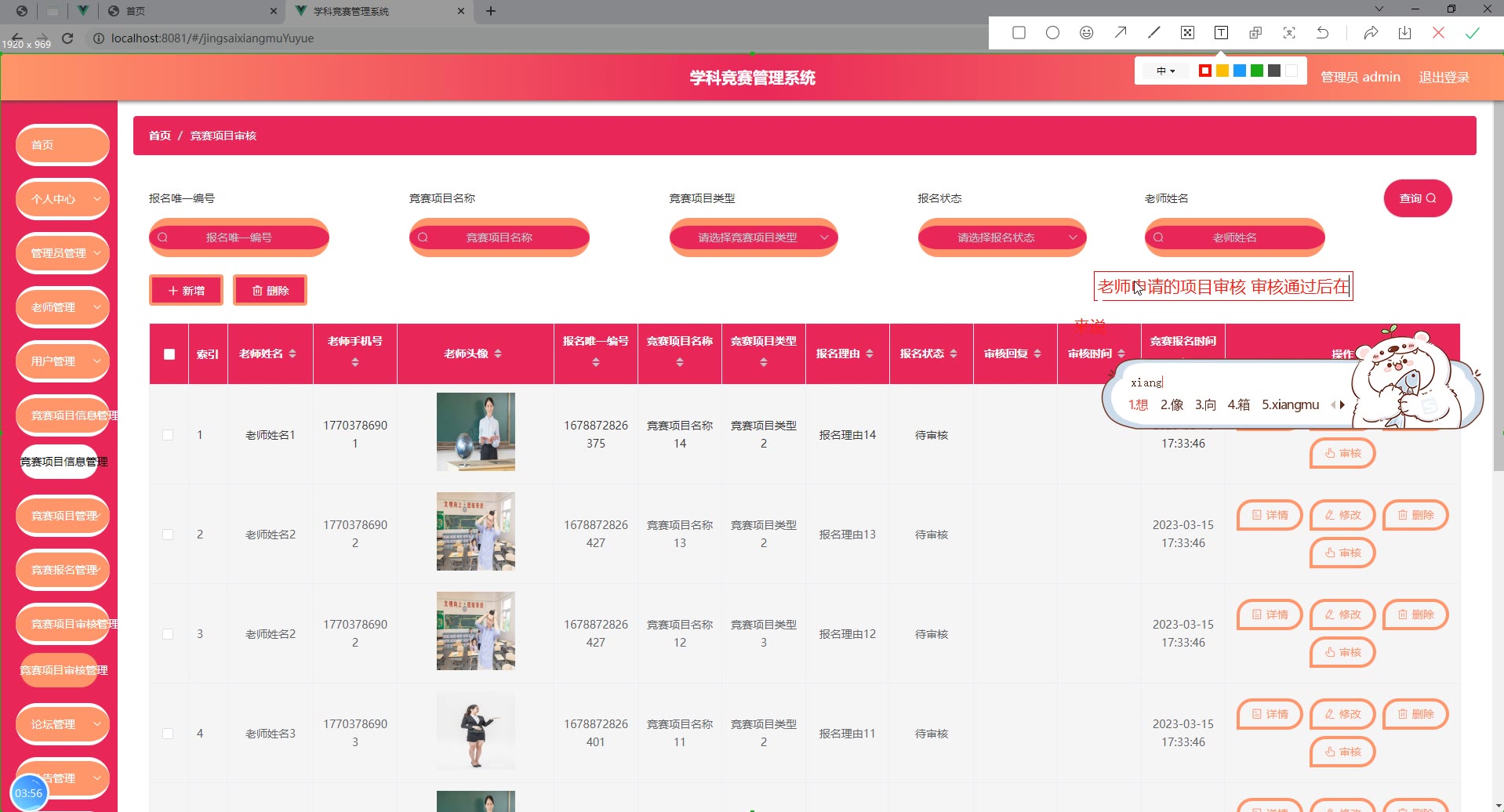Click 首页 breadcrumb link
1504x812 pixels.
pos(160,136)
